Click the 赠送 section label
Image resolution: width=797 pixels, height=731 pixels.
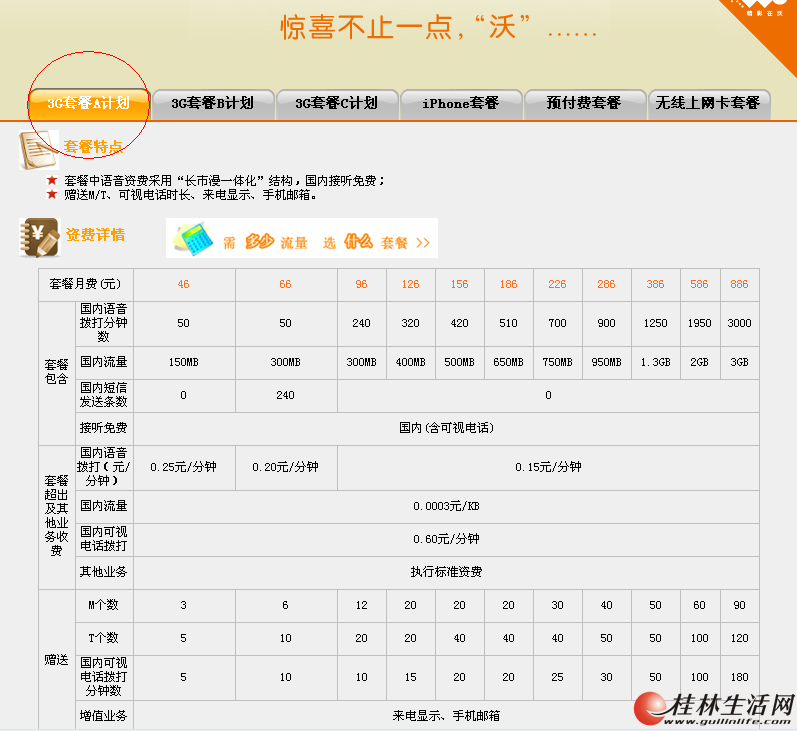click(x=56, y=660)
